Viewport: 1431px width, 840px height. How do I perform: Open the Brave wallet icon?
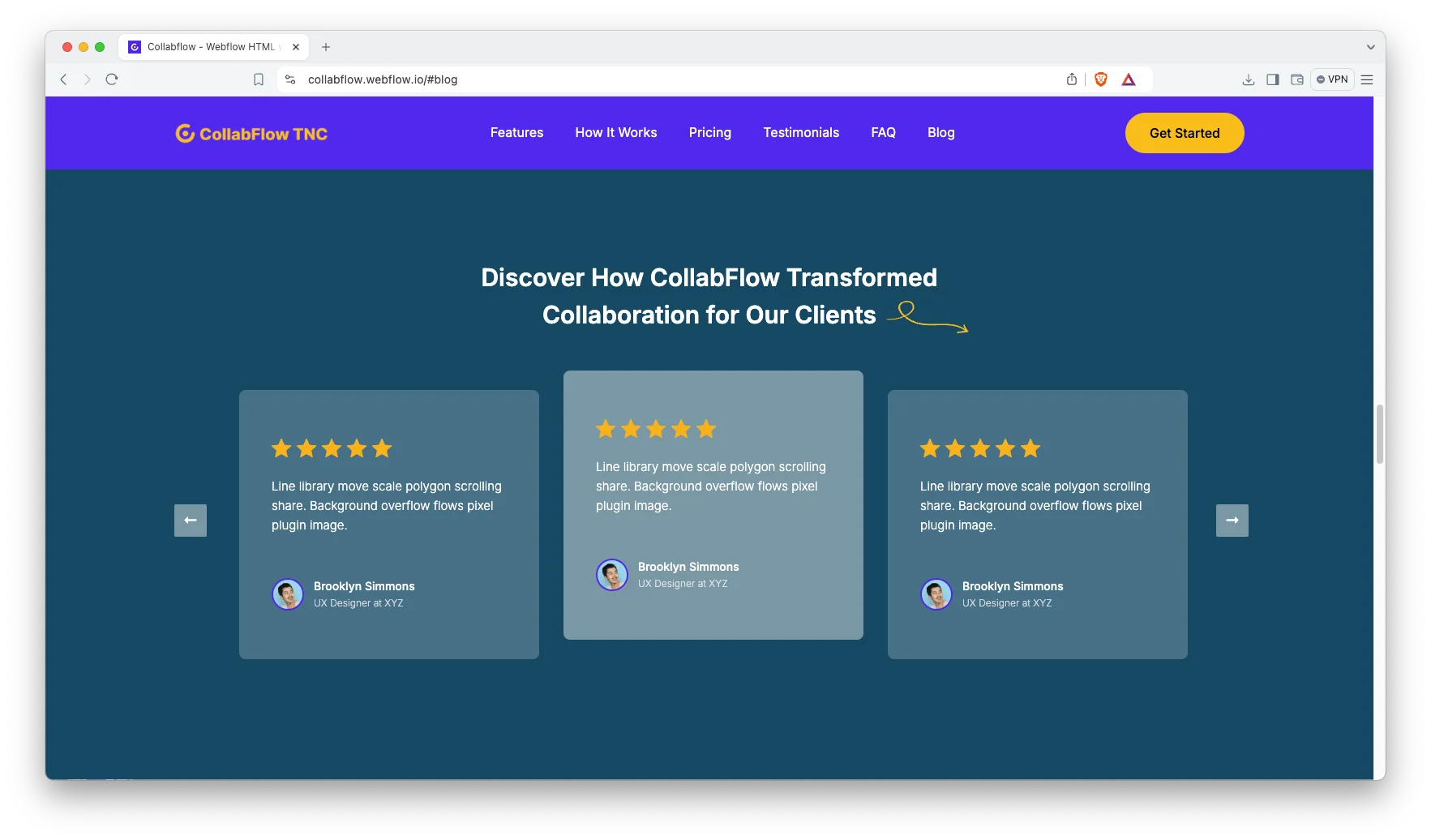[x=1297, y=79]
